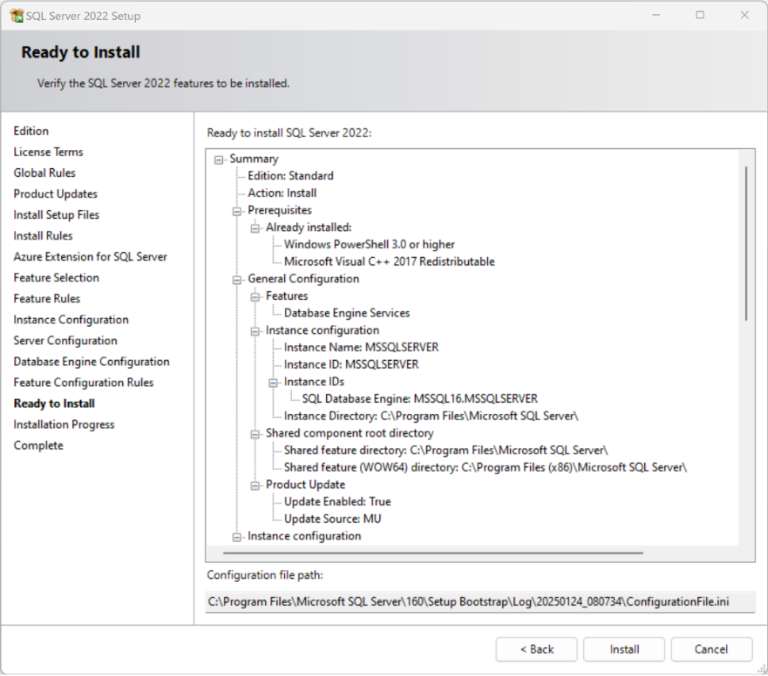
Task: Cancel the SQL Server setup
Action: tap(711, 649)
